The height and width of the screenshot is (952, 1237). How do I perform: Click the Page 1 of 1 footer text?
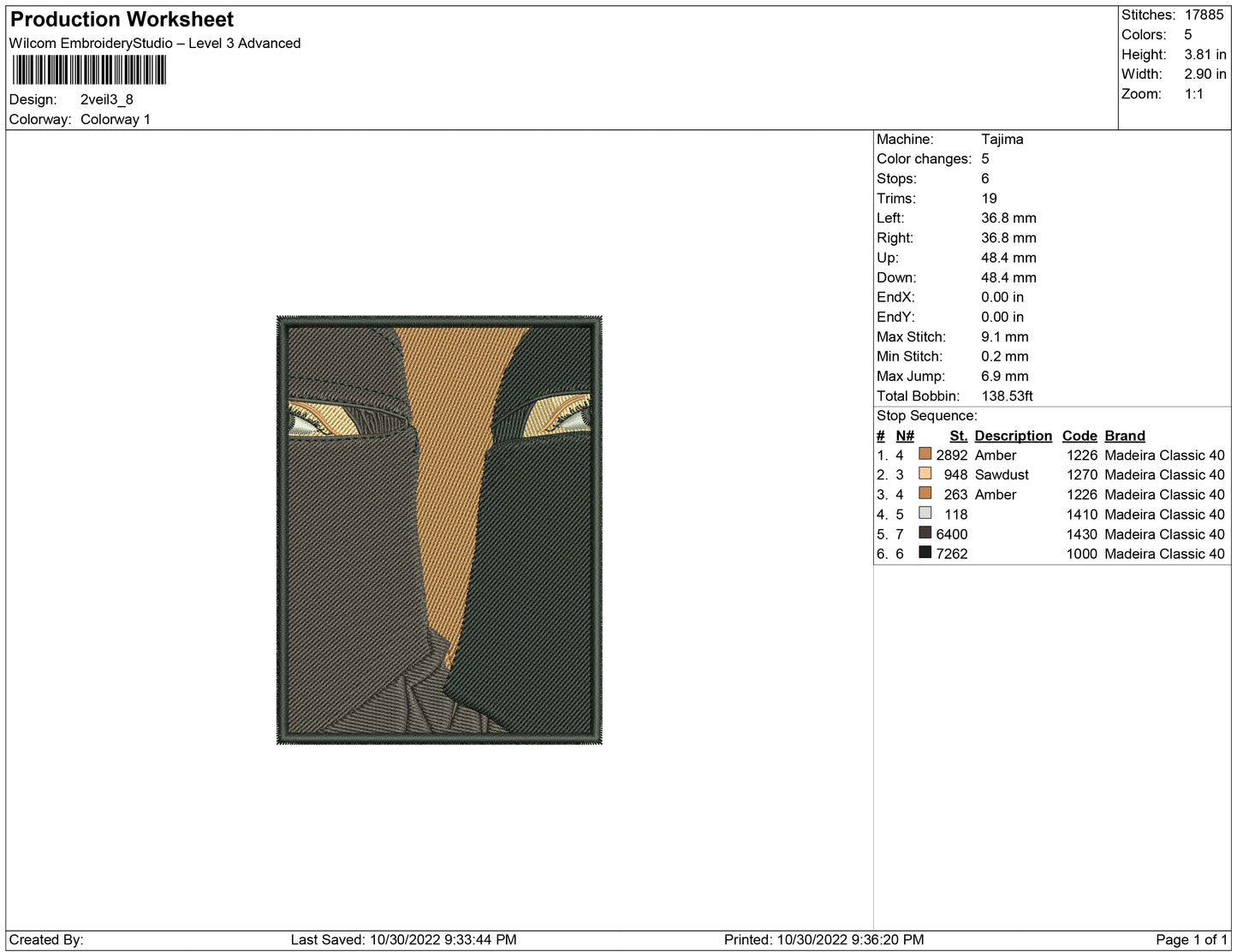(1191, 939)
